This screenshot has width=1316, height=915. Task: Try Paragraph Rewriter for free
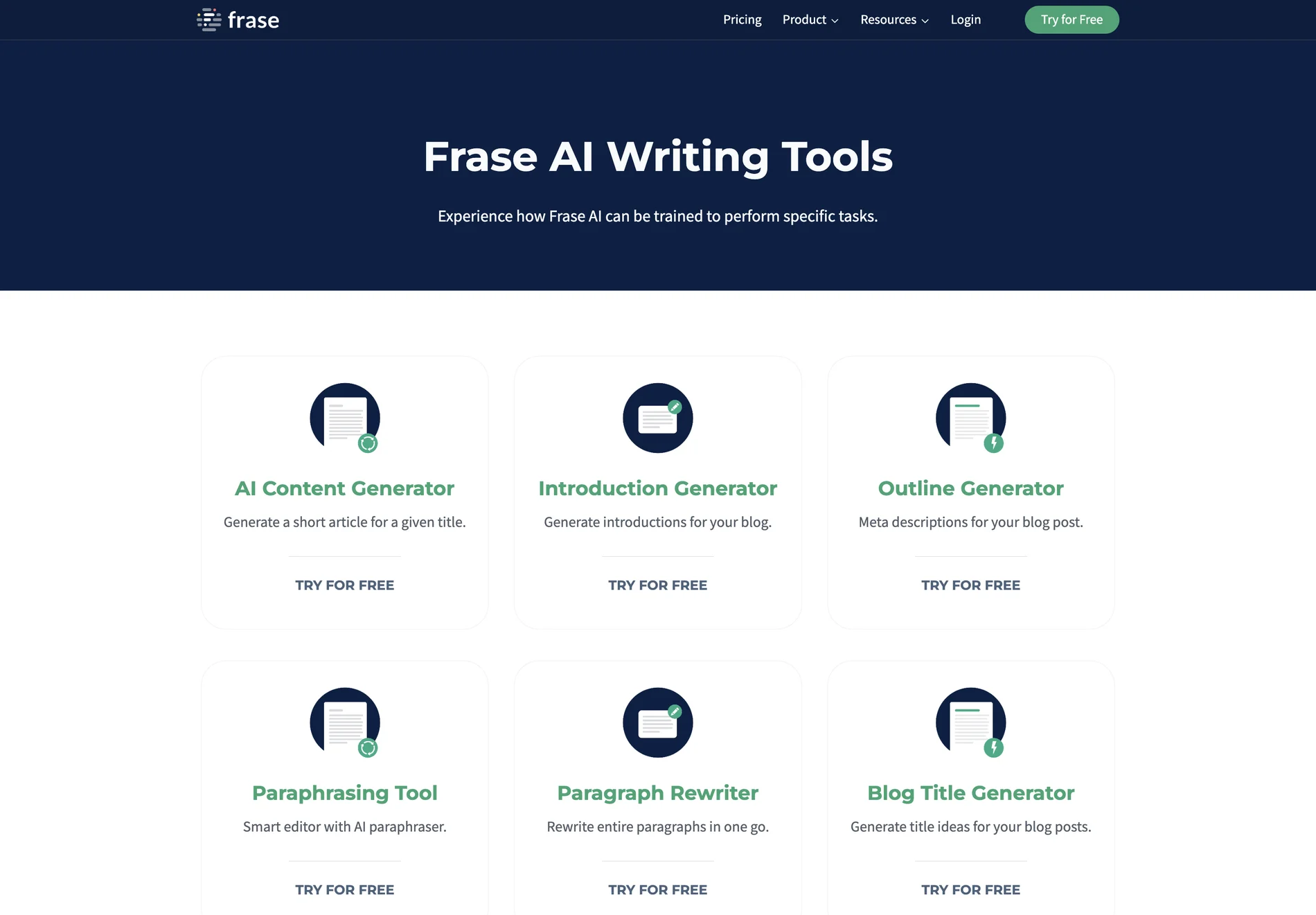point(658,890)
